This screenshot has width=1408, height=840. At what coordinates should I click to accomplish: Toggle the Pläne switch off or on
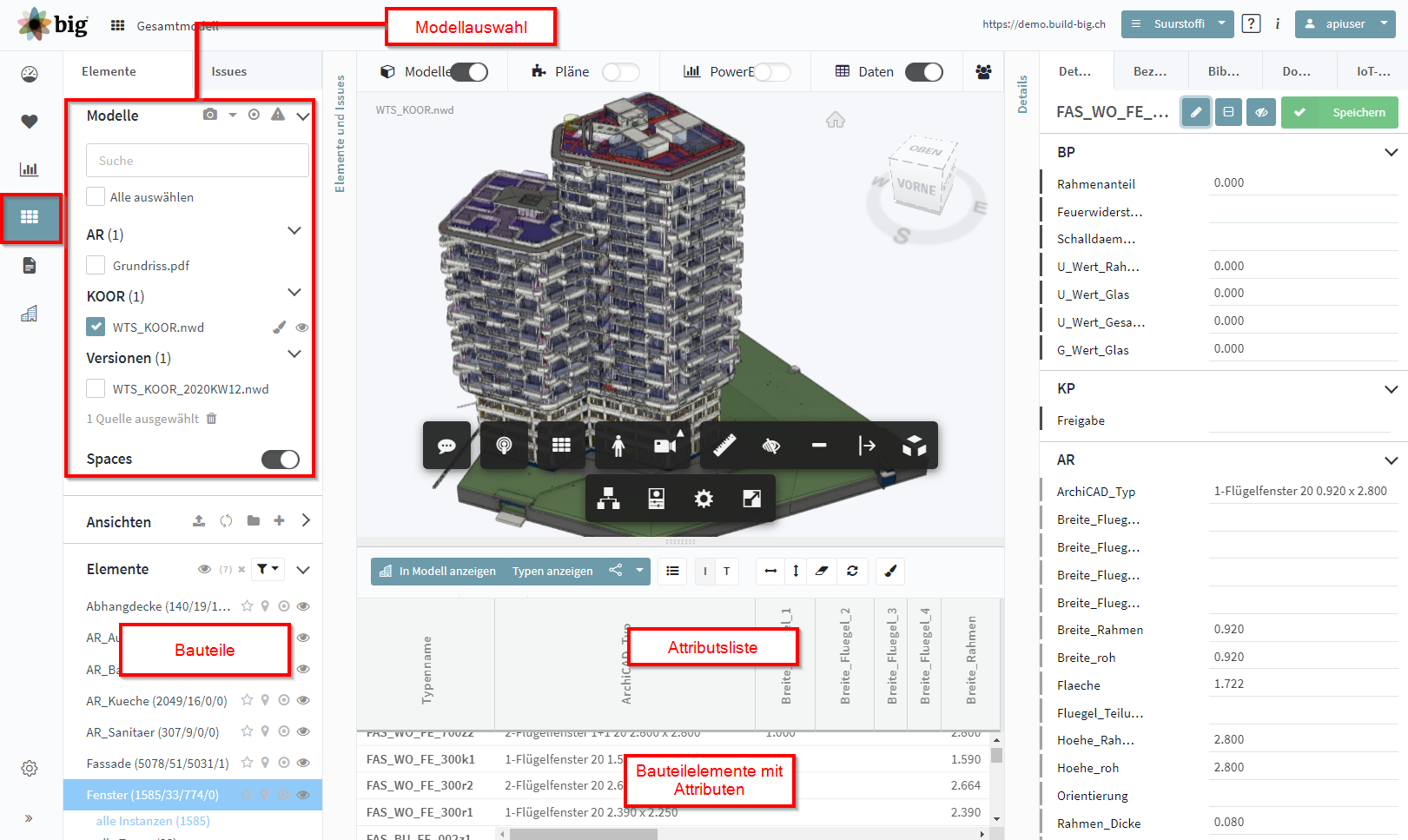click(621, 72)
